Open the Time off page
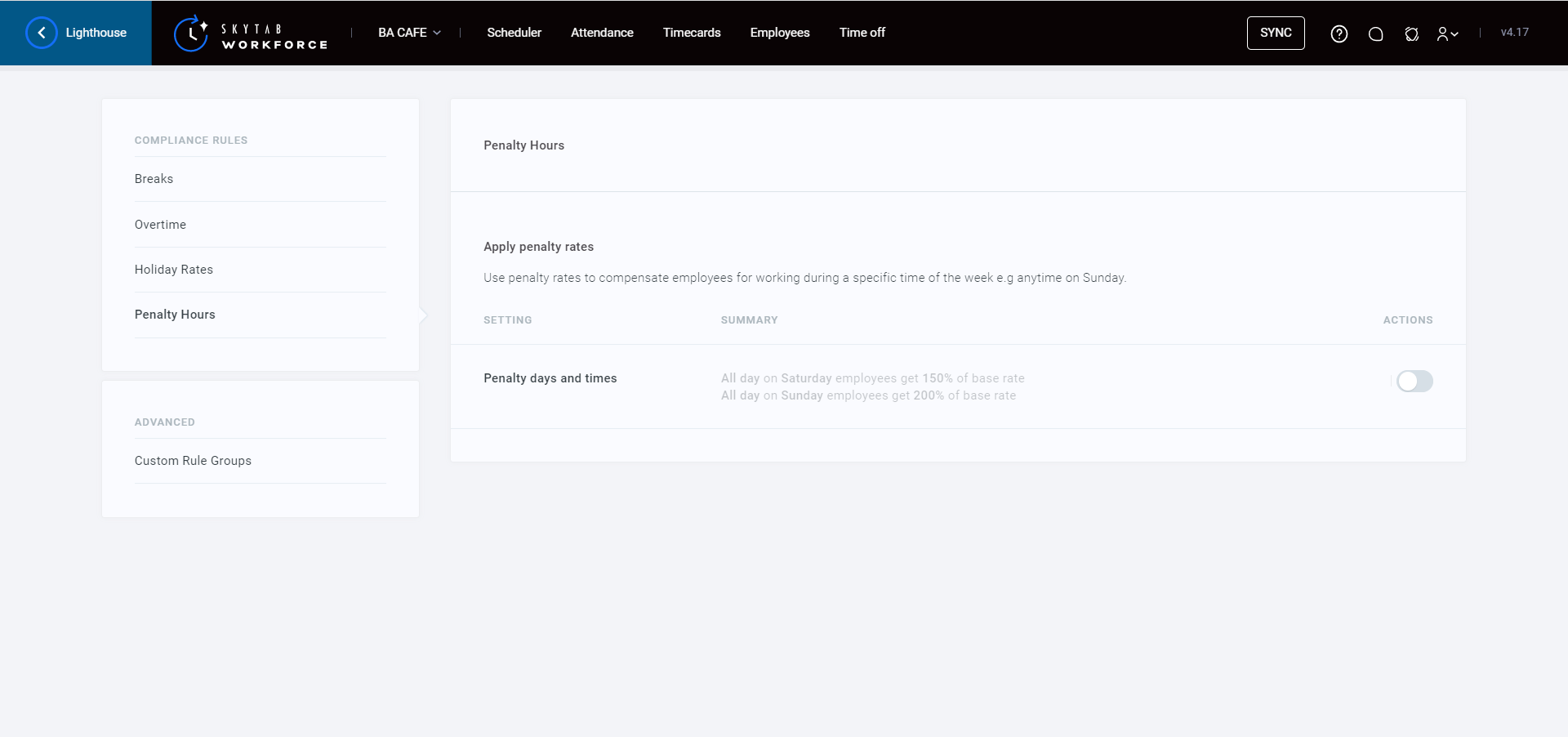This screenshot has width=1568, height=737. pos(862,33)
